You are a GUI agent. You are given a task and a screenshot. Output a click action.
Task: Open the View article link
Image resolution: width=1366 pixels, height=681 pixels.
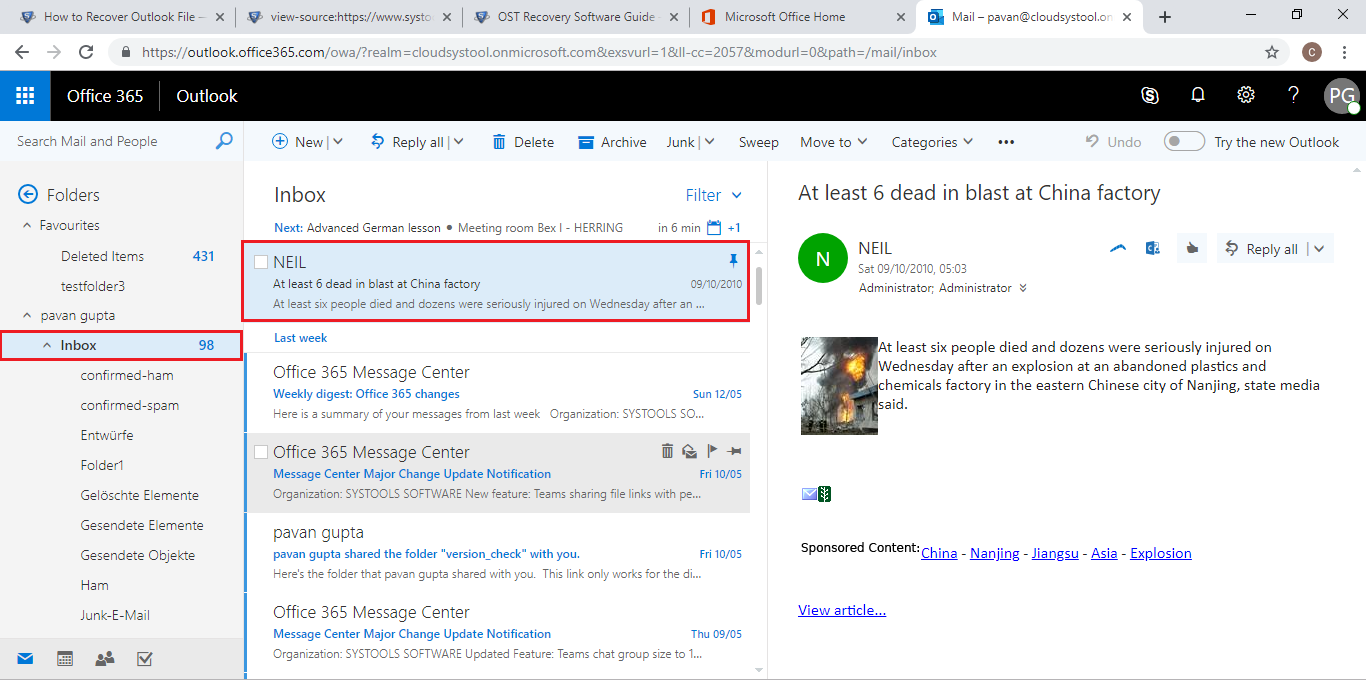pos(842,610)
